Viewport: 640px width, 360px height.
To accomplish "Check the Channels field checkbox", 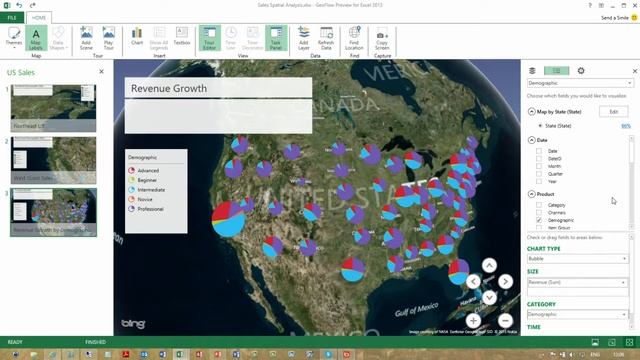I will click(x=539, y=213).
